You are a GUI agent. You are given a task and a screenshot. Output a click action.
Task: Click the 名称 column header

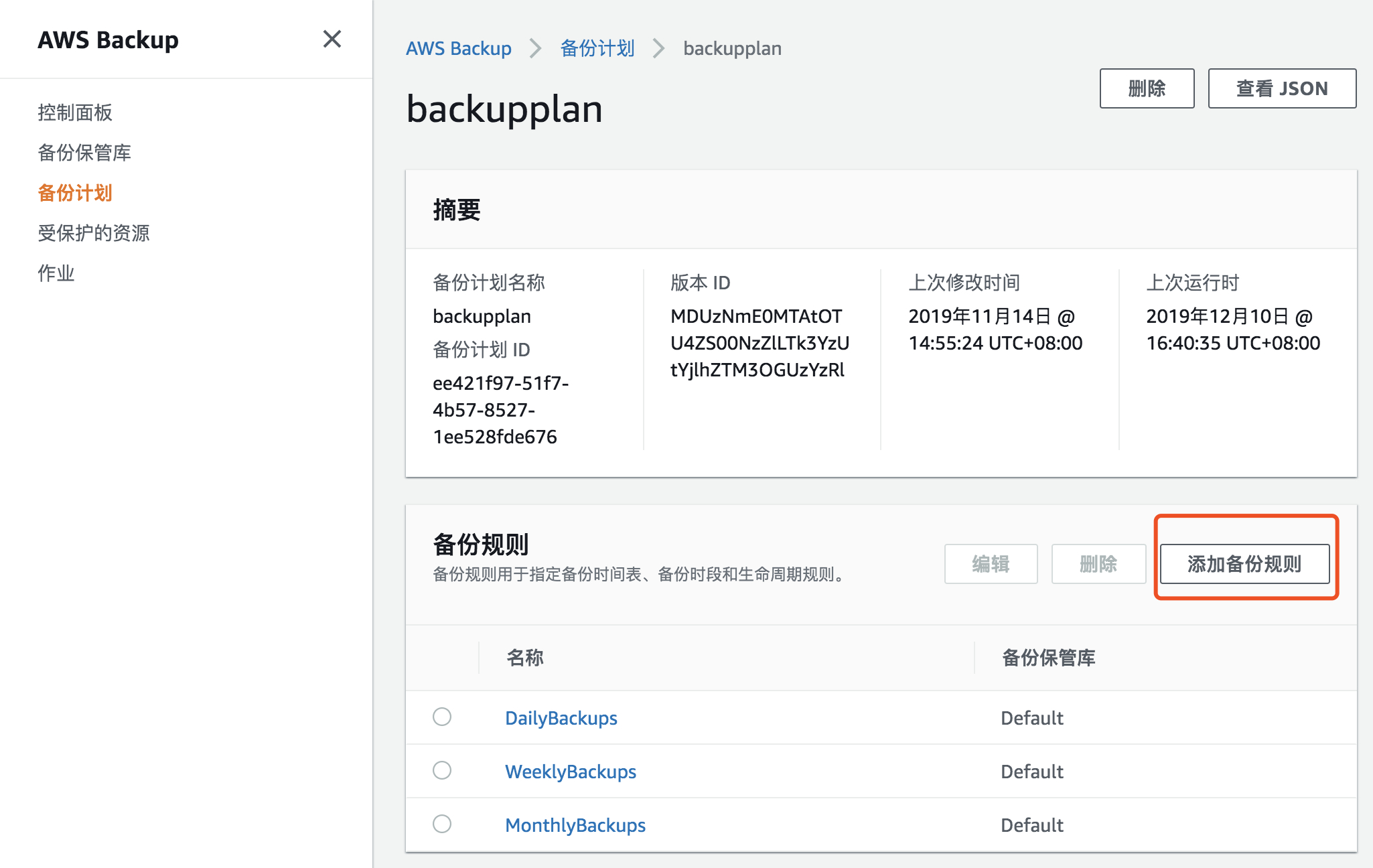525,658
